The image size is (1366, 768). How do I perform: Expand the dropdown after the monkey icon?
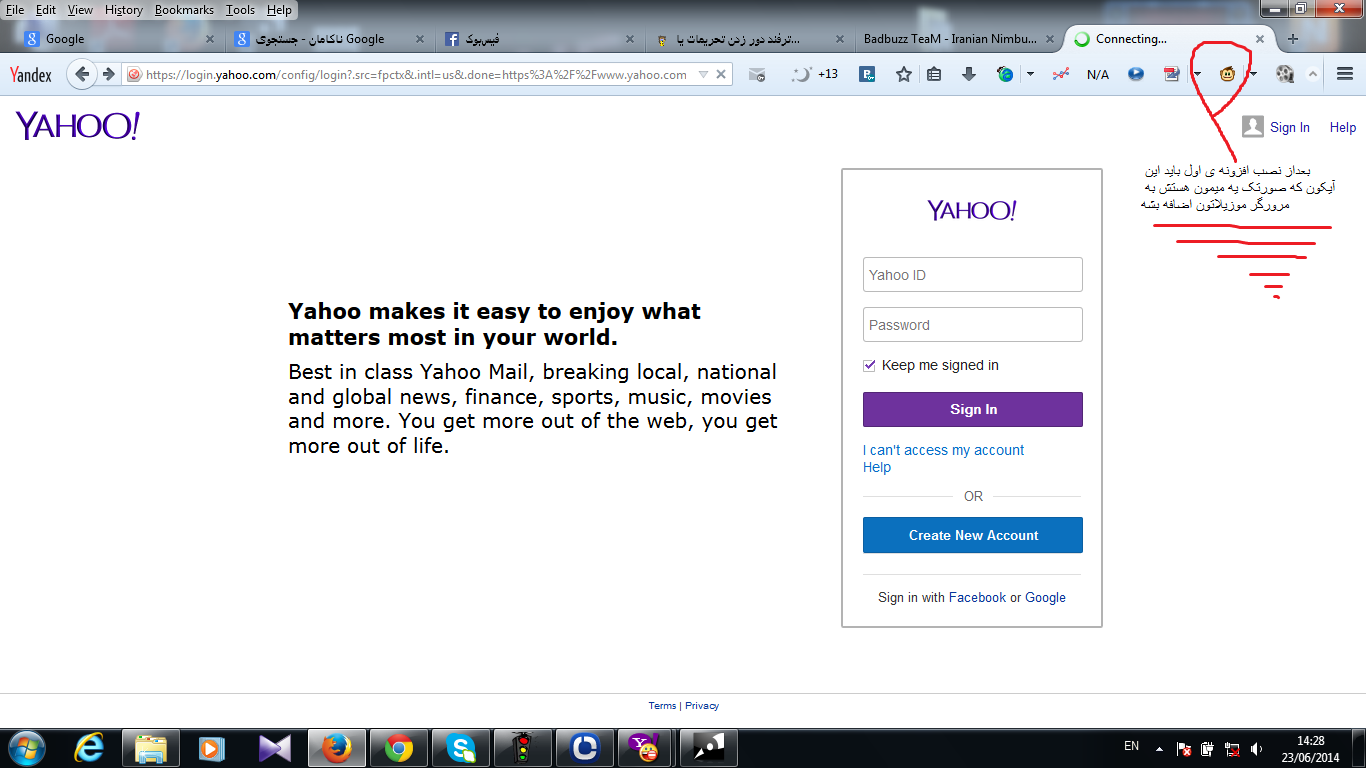(x=1253, y=74)
